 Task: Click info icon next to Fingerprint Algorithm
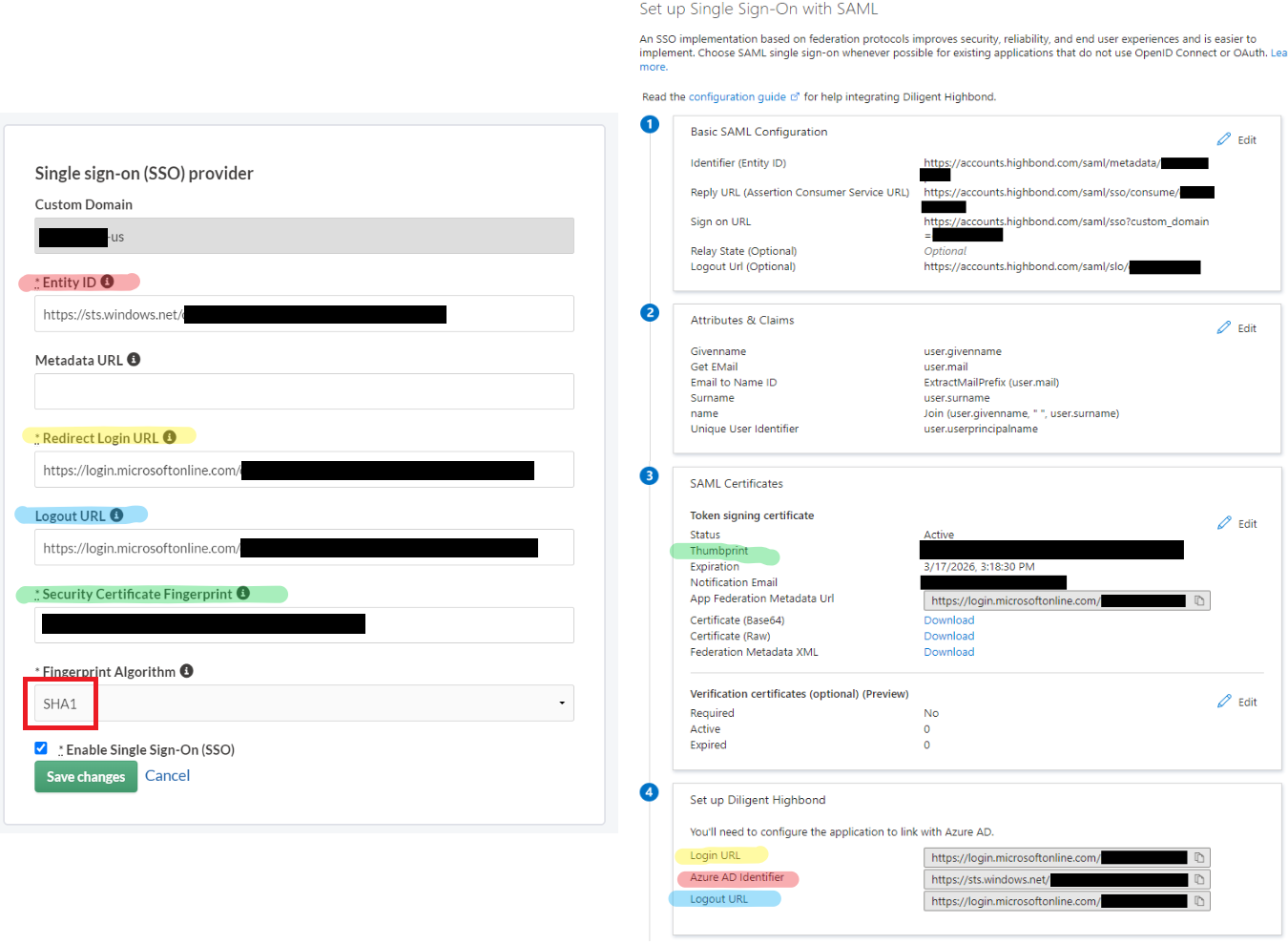coord(187,671)
